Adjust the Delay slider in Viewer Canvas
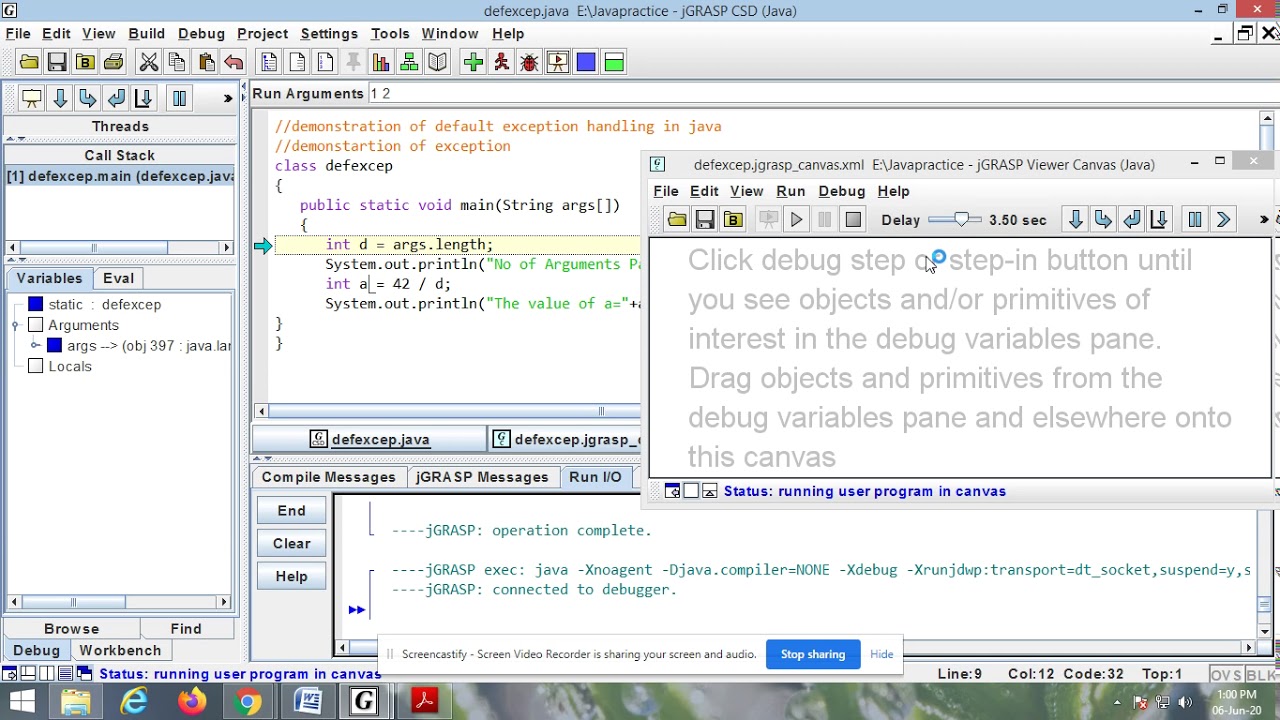Image resolution: width=1280 pixels, height=720 pixels. [x=963, y=220]
